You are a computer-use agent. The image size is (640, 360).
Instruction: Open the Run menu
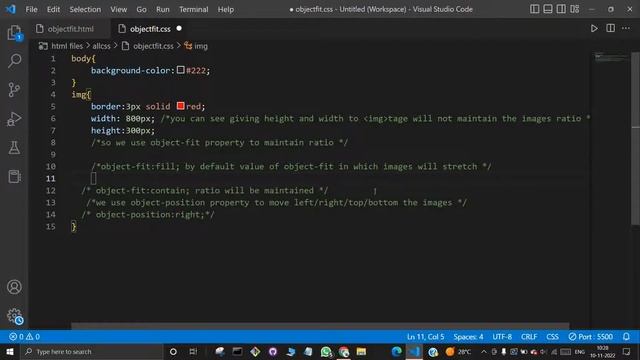click(x=162, y=9)
